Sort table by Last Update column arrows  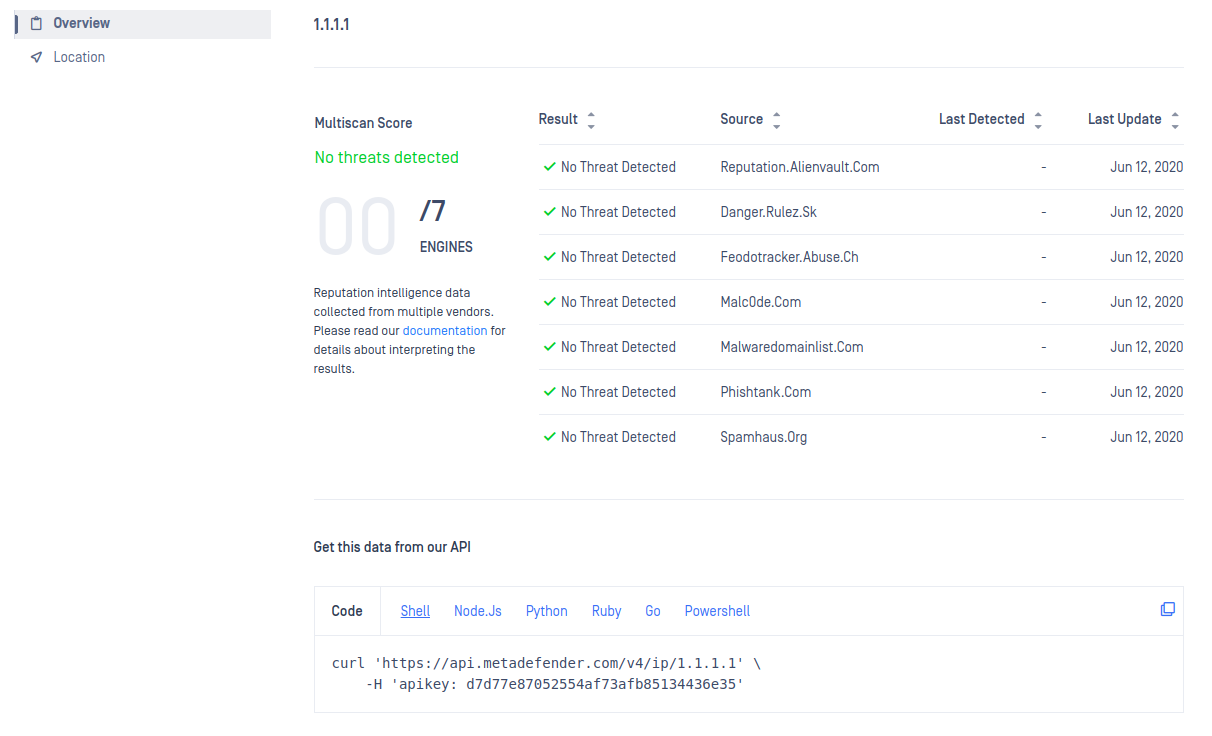coord(1175,120)
